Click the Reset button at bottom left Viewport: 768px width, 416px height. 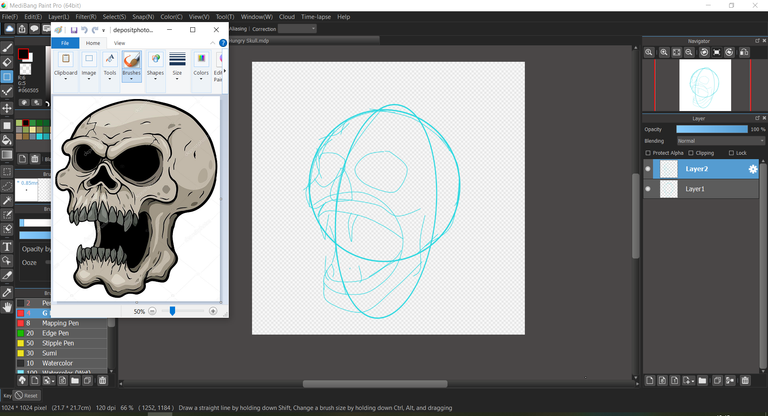[26, 395]
